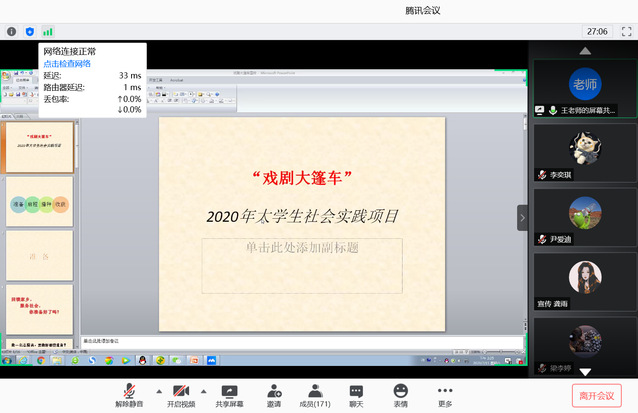Click the green network signal icon

47,32
